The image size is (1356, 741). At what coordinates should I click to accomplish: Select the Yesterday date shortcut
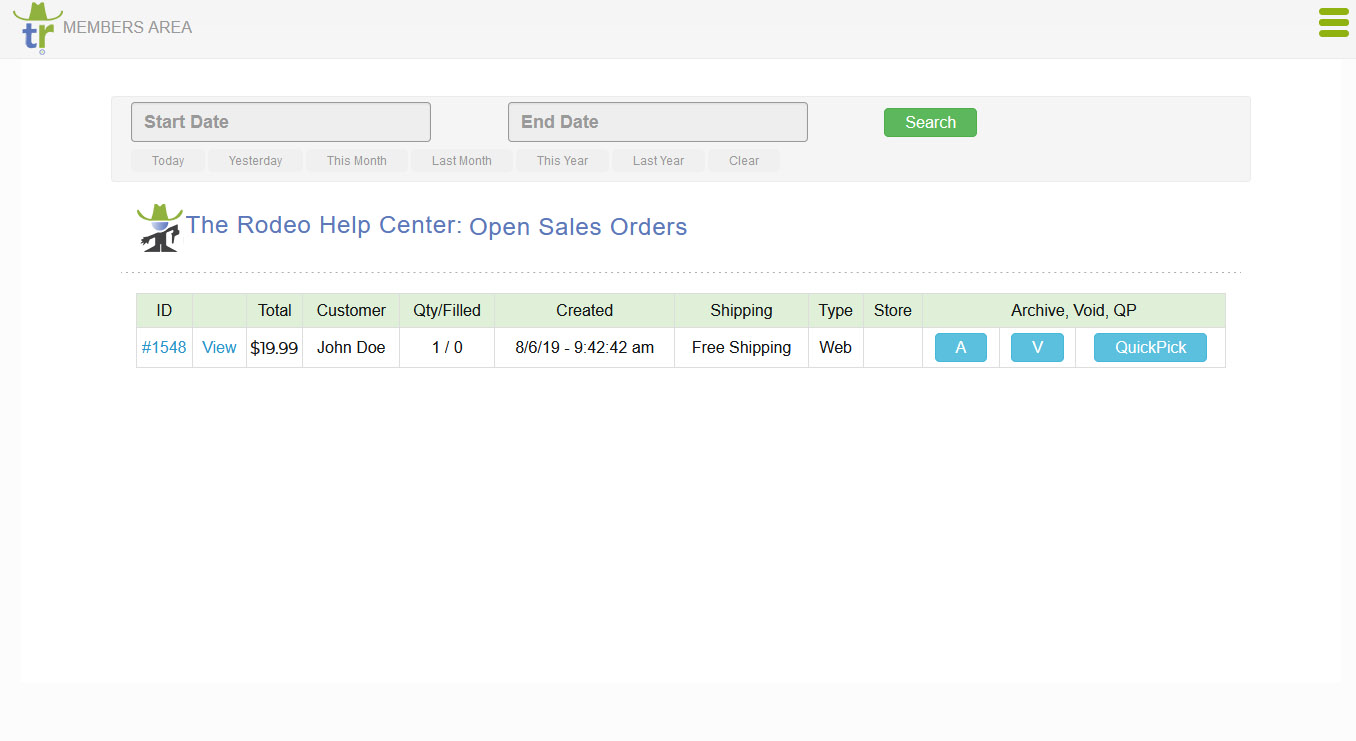(x=255, y=161)
